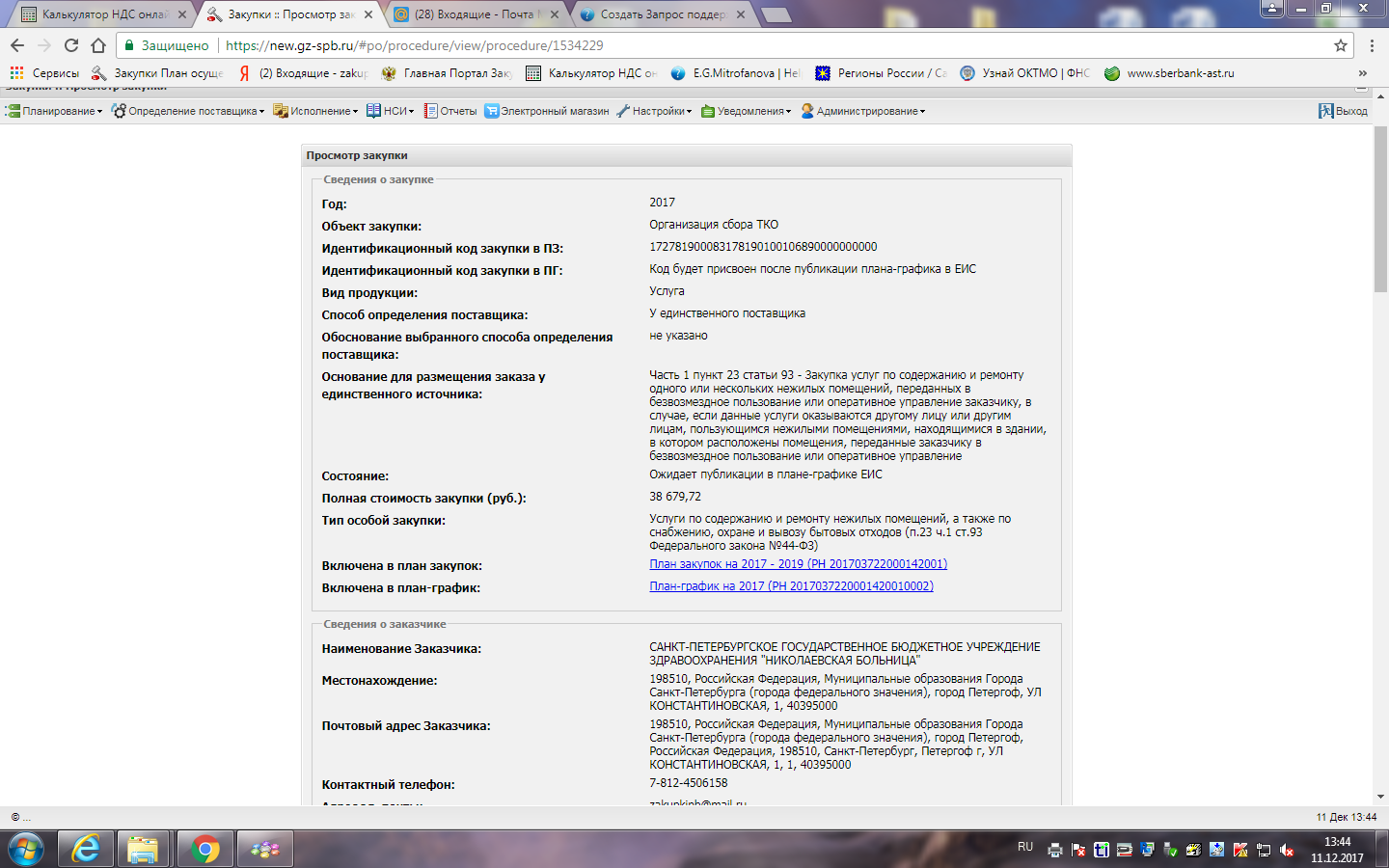The height and width of the screenshot is (868, 1389).
Task: Open the Yandex Входящие zakup bookmark
Action: 303,73
